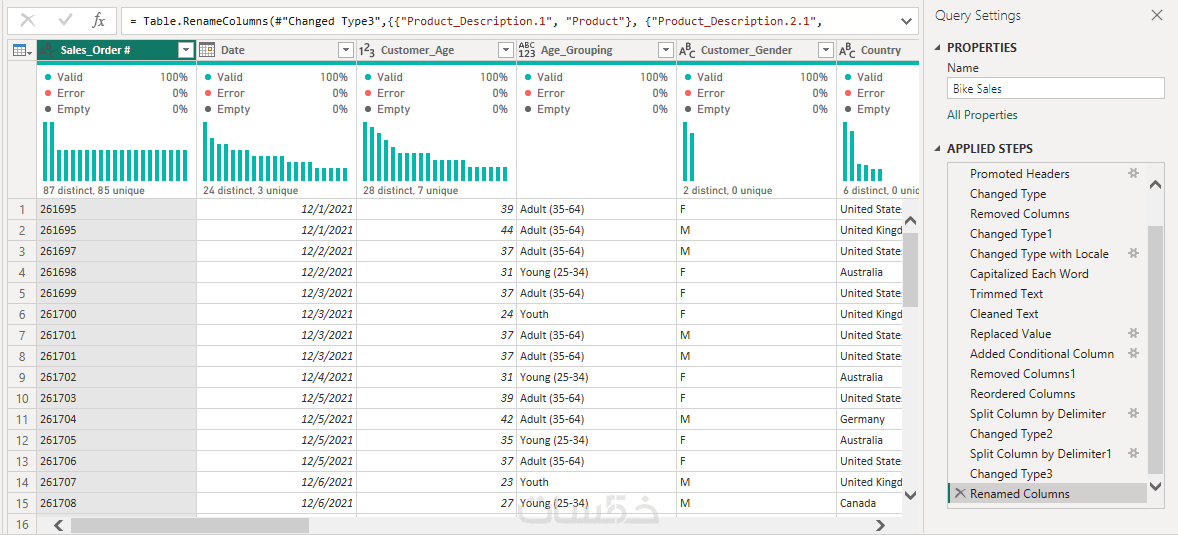This screenshot has height=535, width=1178.
Task: Expand the formula bar with chevron
Action: pyautogui.click(x=906, y=20)
